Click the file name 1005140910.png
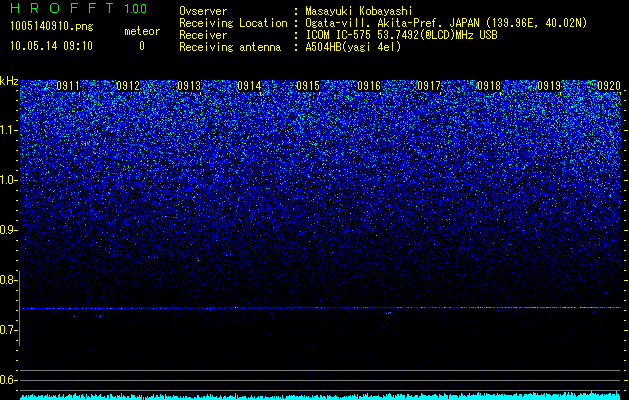This screenshot has width=629, height=400. 52,26
